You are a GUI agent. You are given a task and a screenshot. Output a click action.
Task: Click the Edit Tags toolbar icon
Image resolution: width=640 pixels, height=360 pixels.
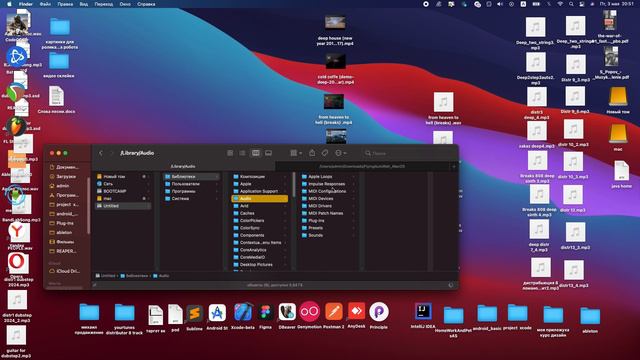pos(325,153)
